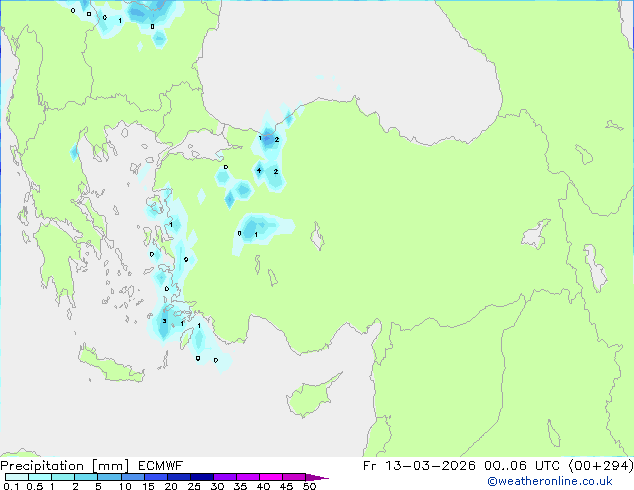Screen dimensions: 634x490
Task: Click the legend swatch between 10 and 15
Action: coord(133,477)
